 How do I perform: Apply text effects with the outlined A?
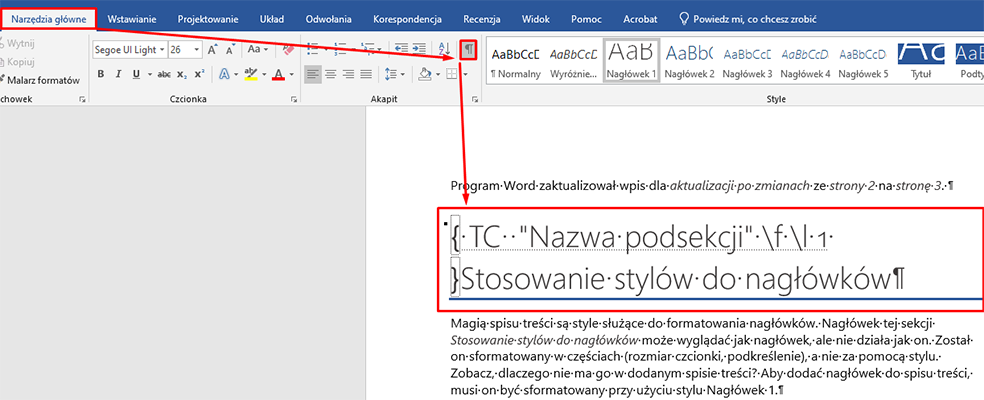pyautogui.click(x=224, y=74)
